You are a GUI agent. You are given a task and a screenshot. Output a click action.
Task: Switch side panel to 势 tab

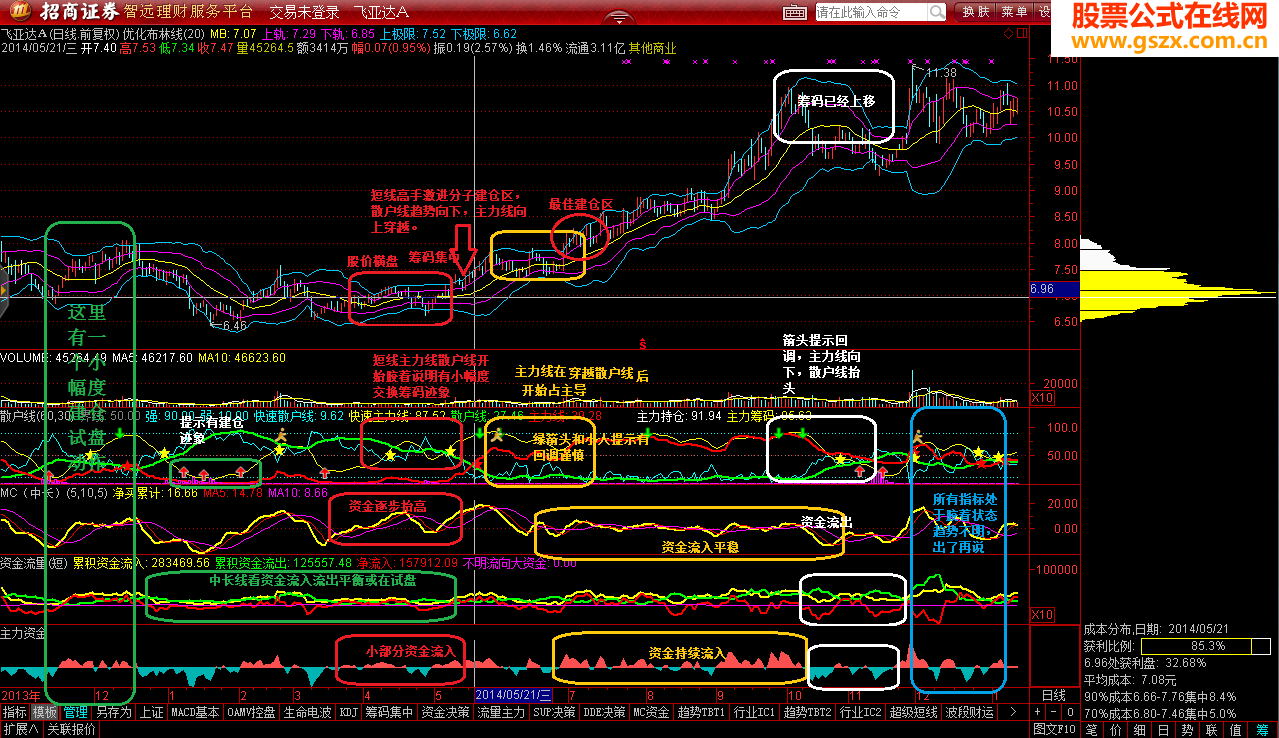[x=1188, y=730]
